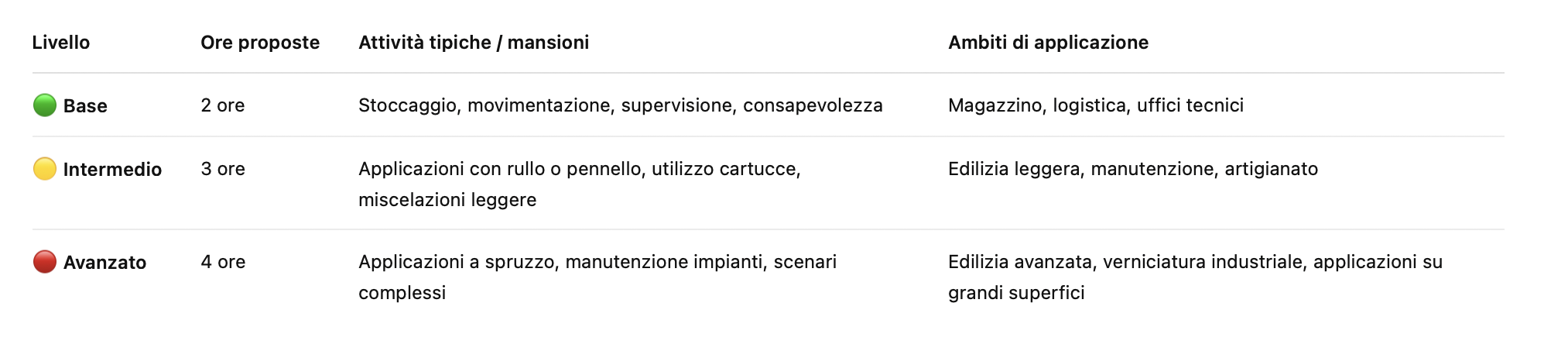The image size is (1568, 358).
Task: Click the Applicazioni a spruzzo activities text
Action: click(597, 262)
